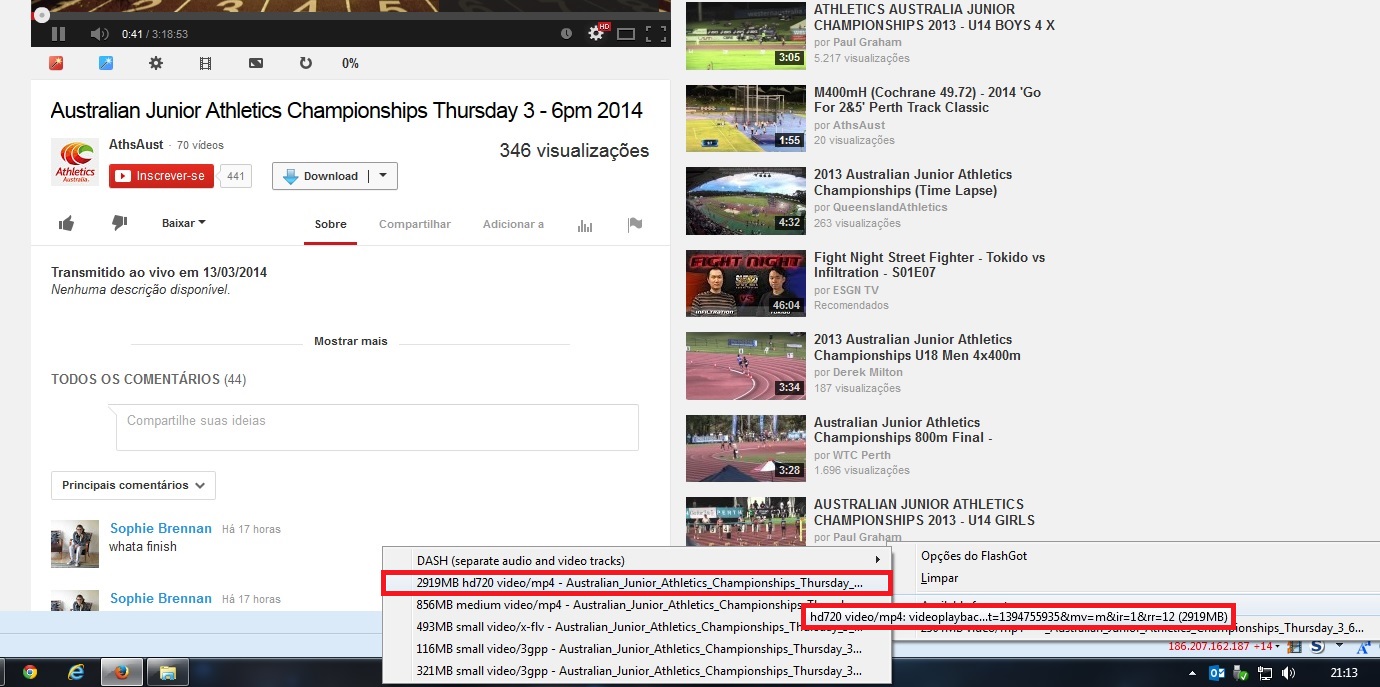Click the loop/repeat arrow icon
The height and width of the screenshot is (687, 1380).
pyautogui.click(x=306, y=63)
